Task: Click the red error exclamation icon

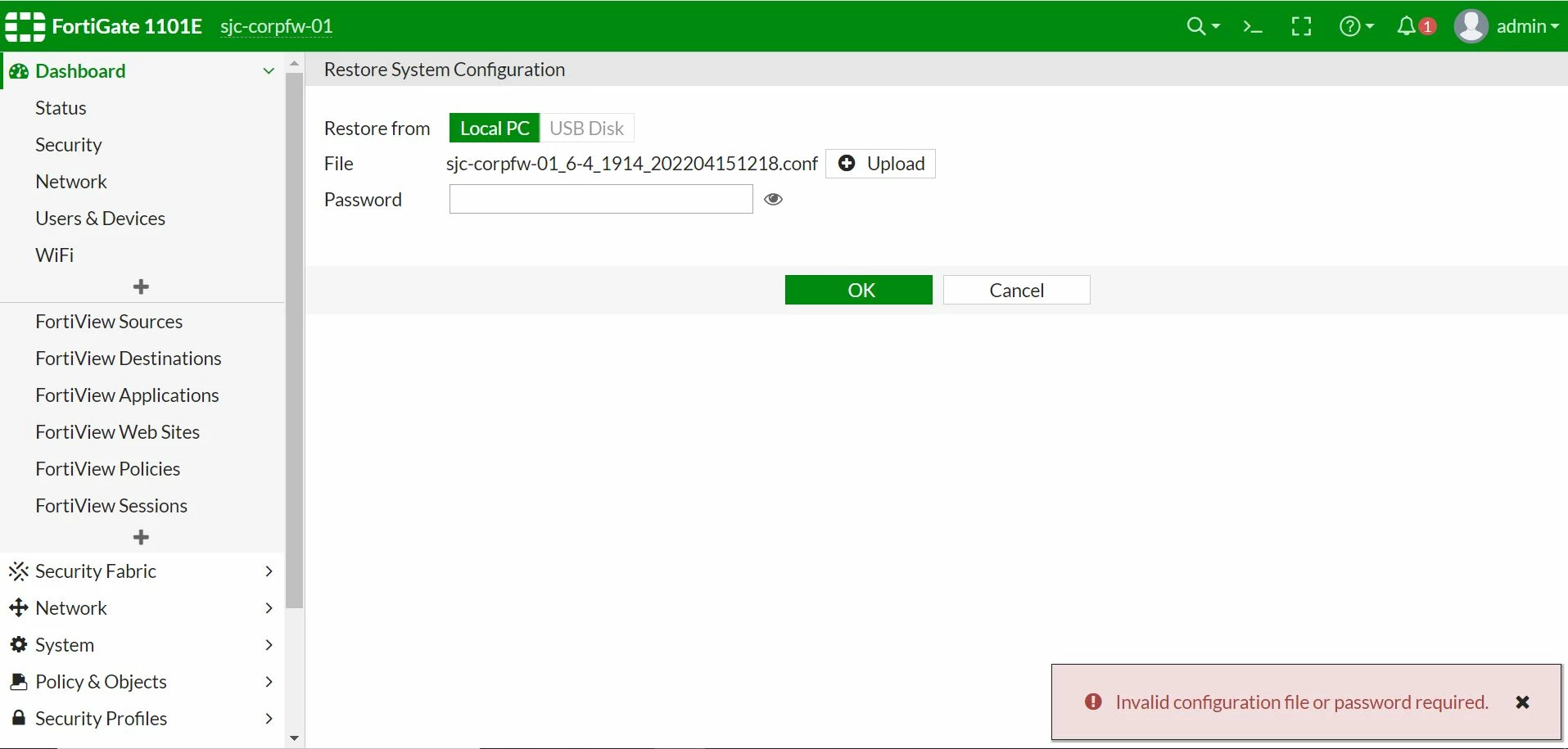Action: pyautogui.click(x=1093, y=702)
